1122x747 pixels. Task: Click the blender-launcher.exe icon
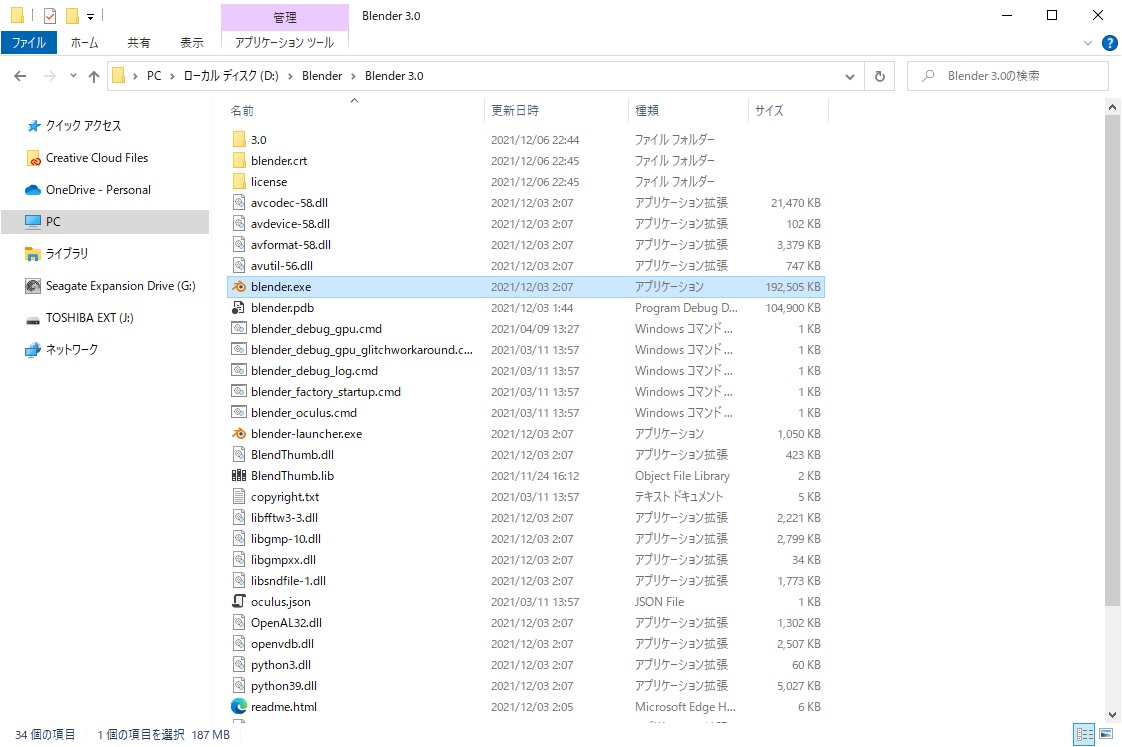click(x=239, y=434)
